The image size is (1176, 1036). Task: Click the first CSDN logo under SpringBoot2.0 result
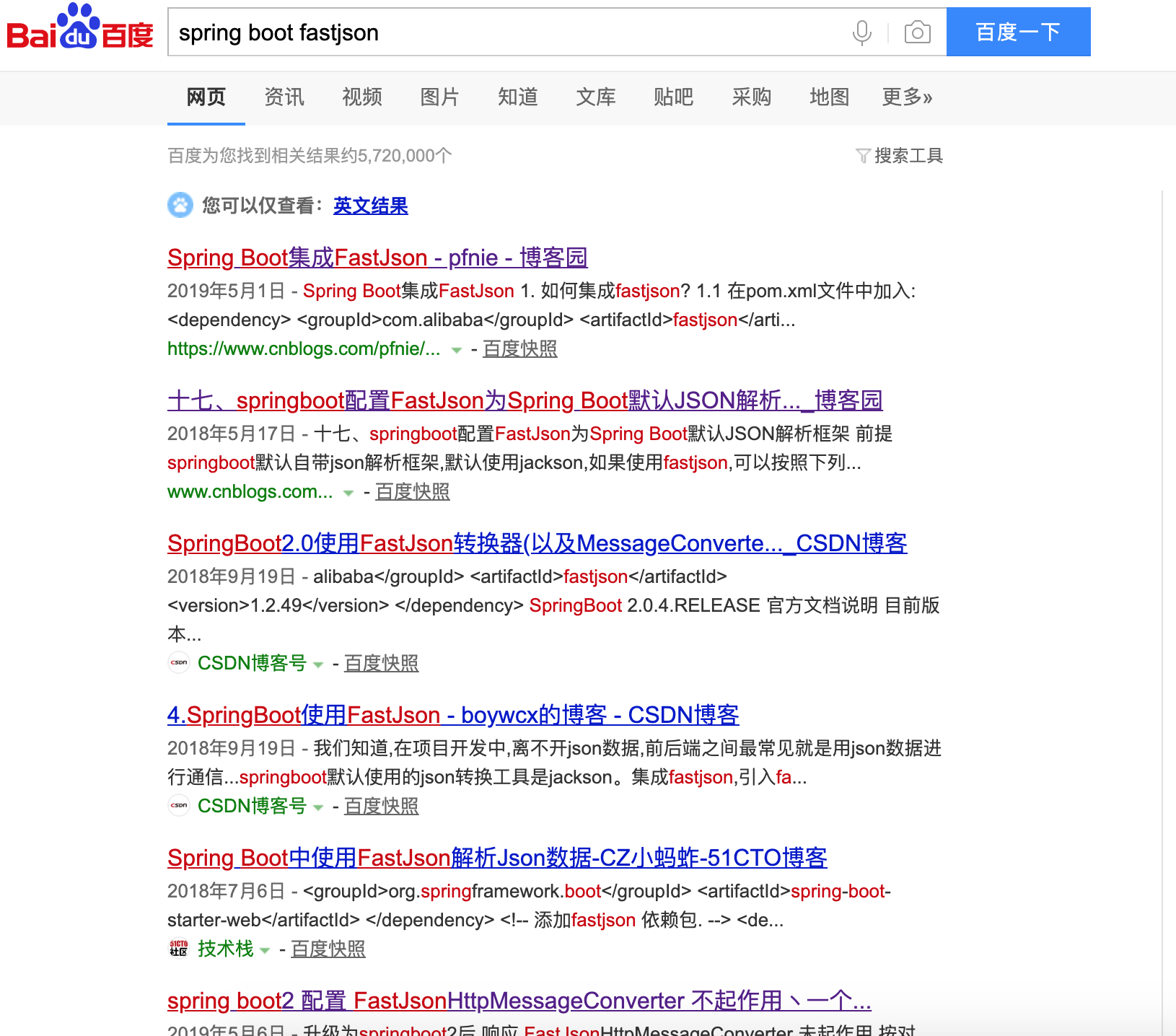click(179, 662)
